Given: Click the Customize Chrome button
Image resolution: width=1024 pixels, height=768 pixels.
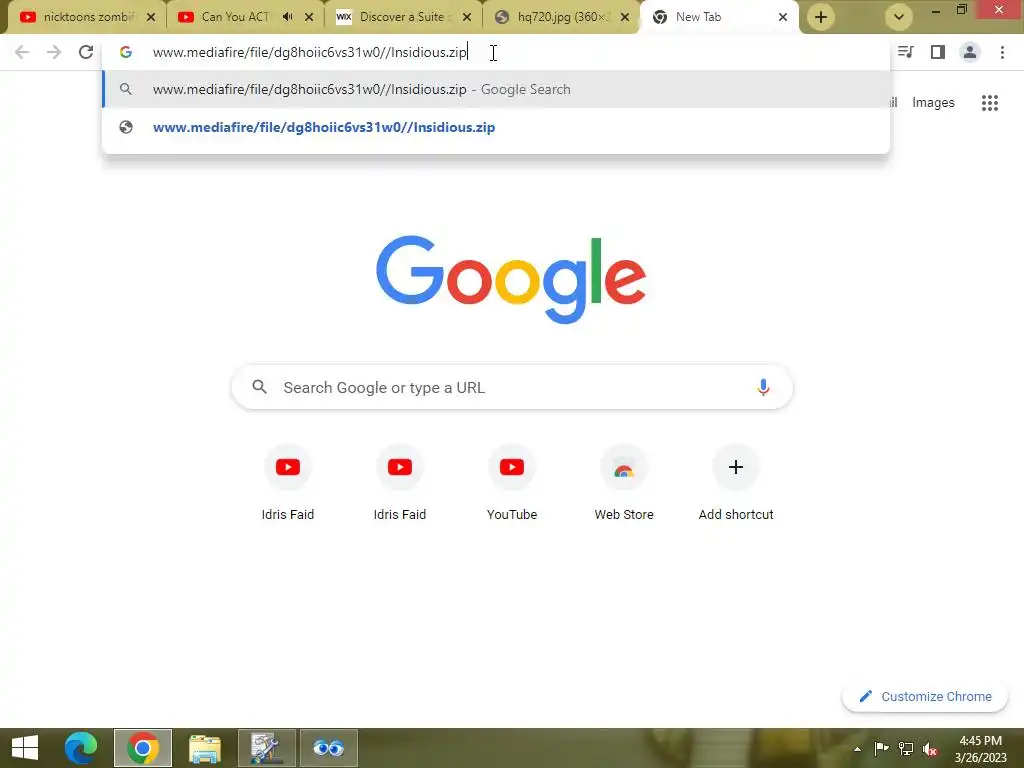Looking at the screenshot, I should click(x=925, y=697).
